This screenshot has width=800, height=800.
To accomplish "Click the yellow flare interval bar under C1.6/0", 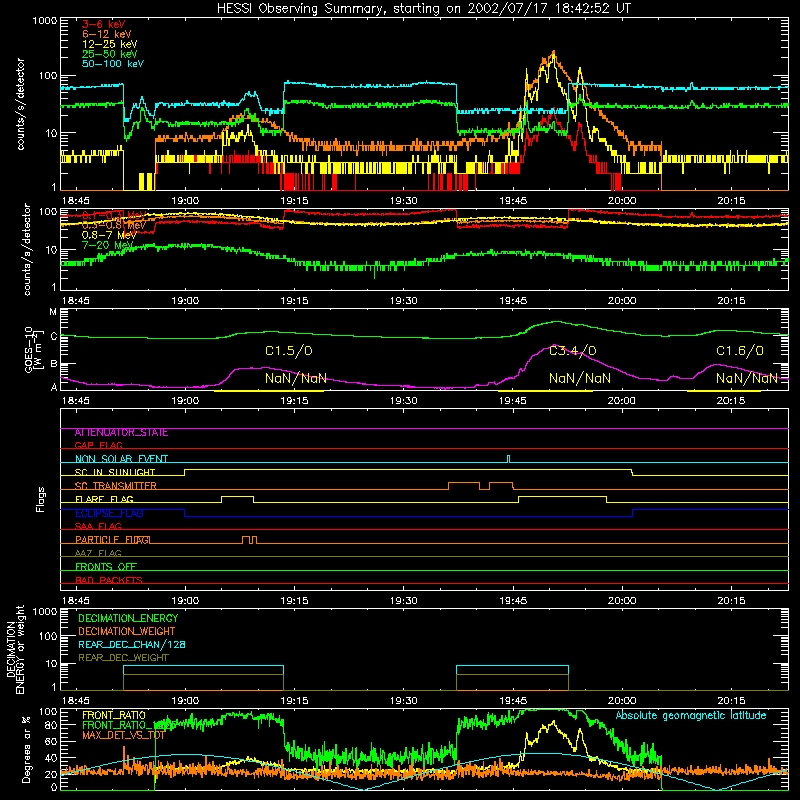I will 724,391.
